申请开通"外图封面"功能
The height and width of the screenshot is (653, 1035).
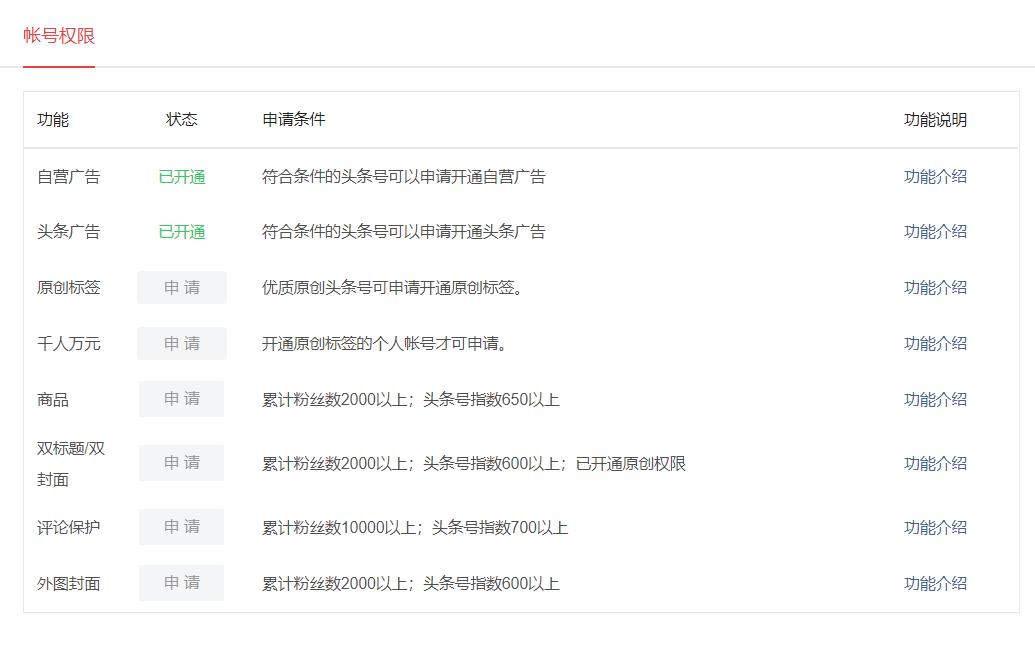click(181, 583)
